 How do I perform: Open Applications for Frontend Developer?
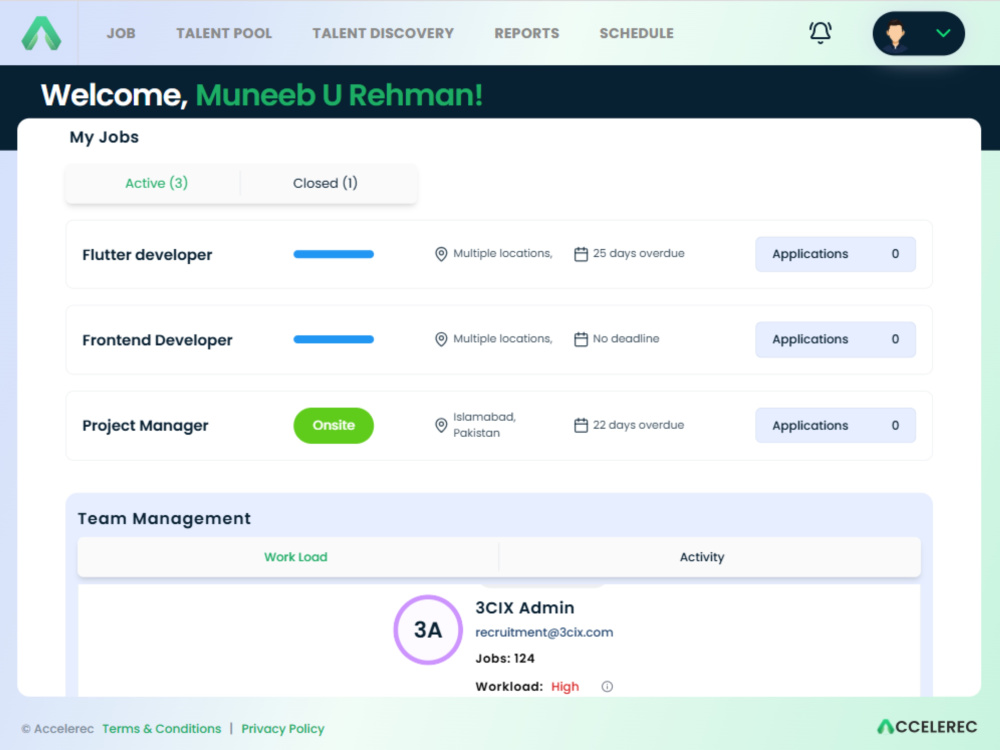(835, 339)
